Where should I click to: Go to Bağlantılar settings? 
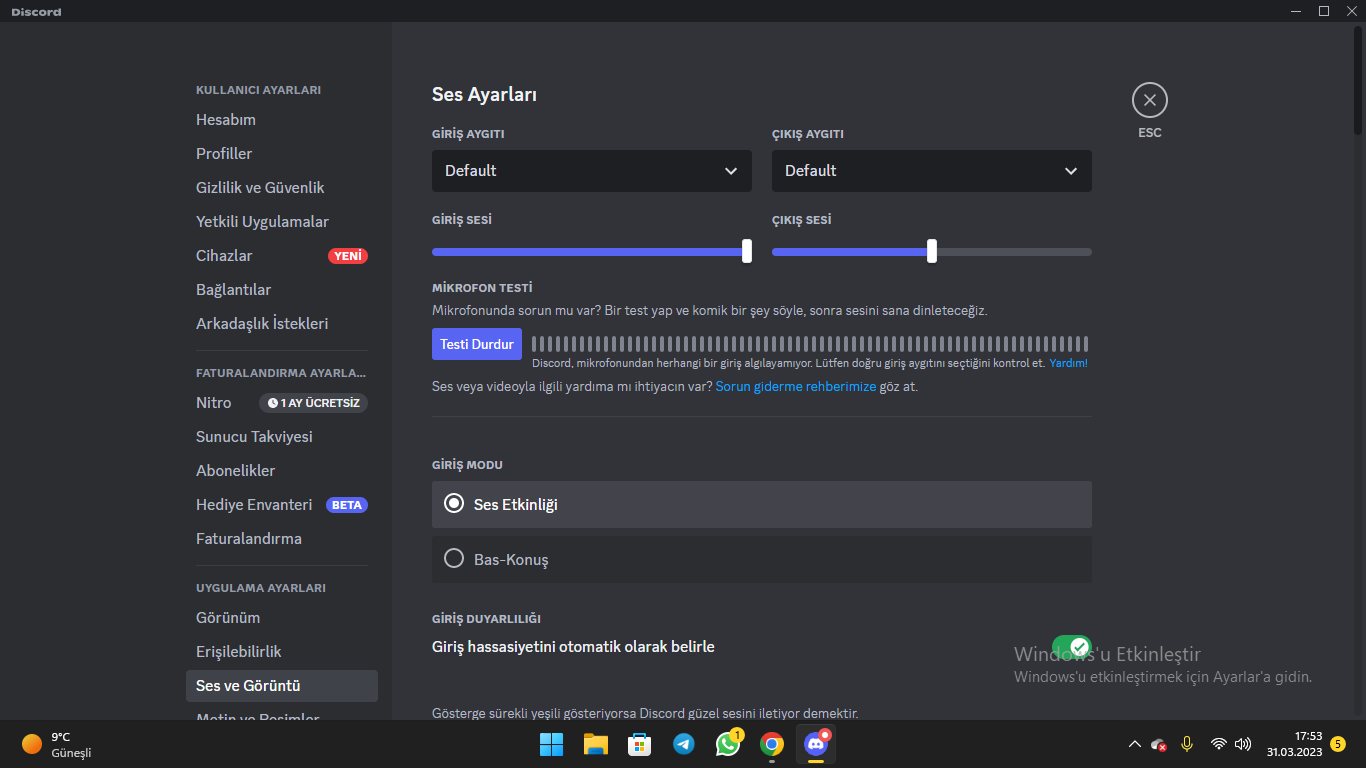[282, 290]
